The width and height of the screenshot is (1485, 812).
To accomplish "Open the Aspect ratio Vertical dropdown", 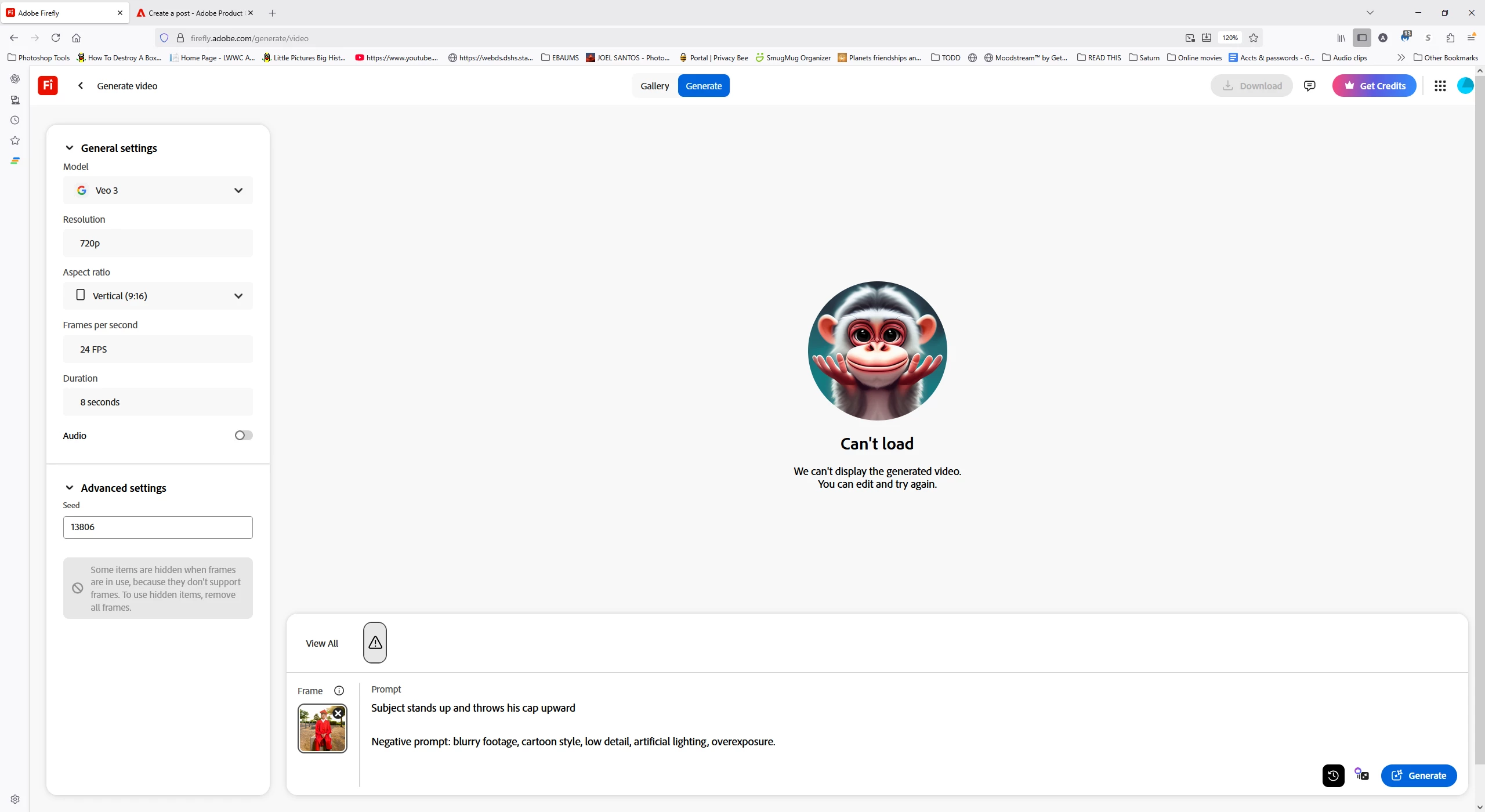I will coord(158,296).
